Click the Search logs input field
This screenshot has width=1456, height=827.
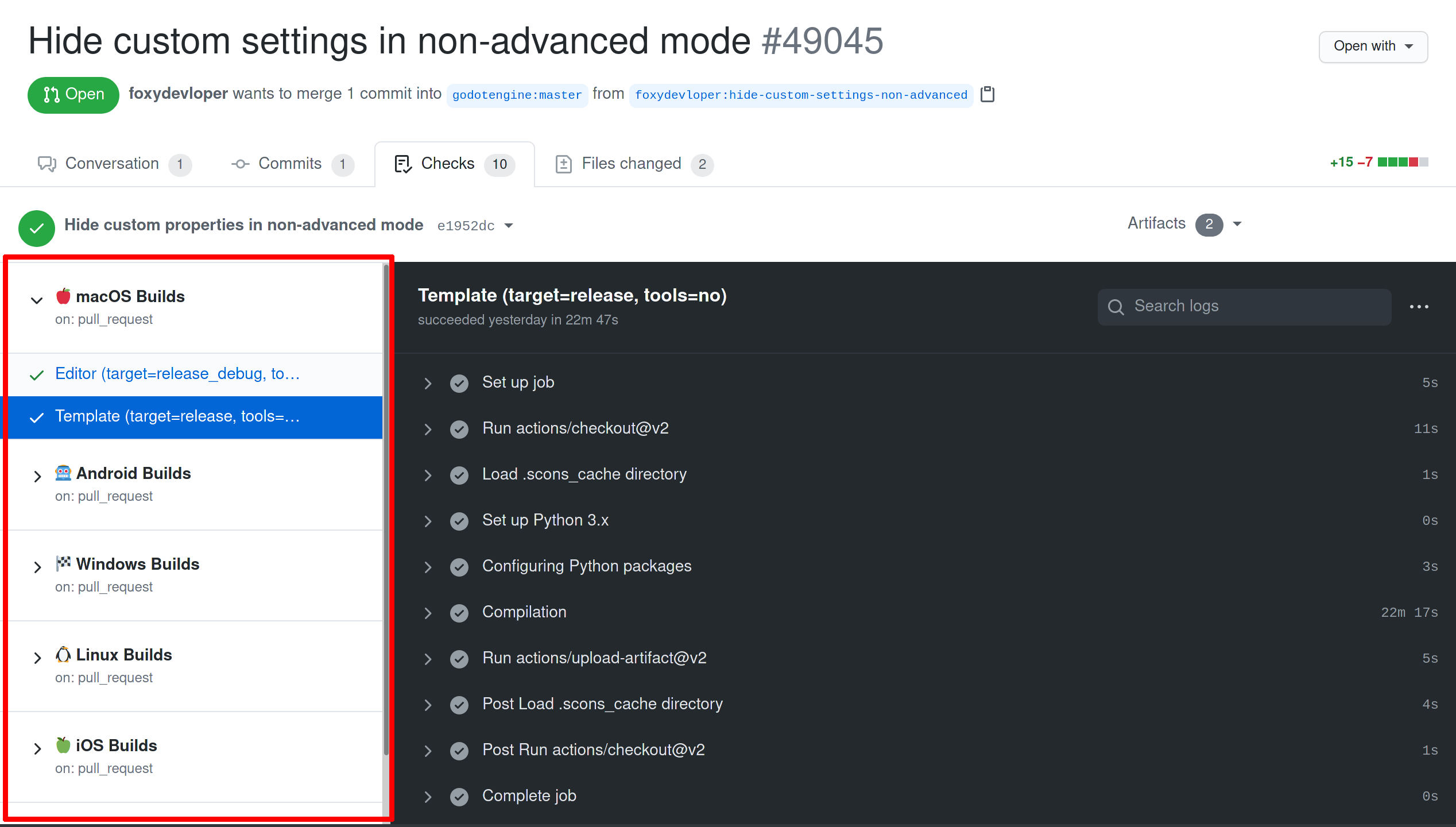coord(1245,307)
